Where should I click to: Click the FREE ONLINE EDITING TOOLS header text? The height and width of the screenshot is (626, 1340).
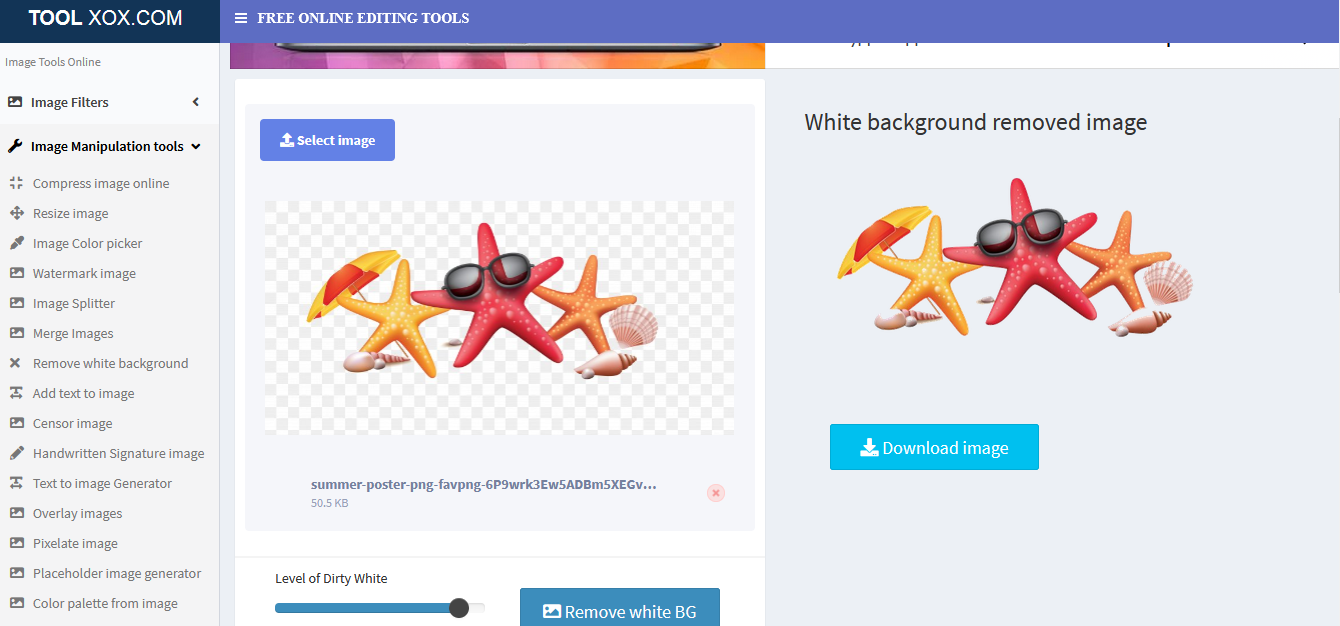click(363, 18)
